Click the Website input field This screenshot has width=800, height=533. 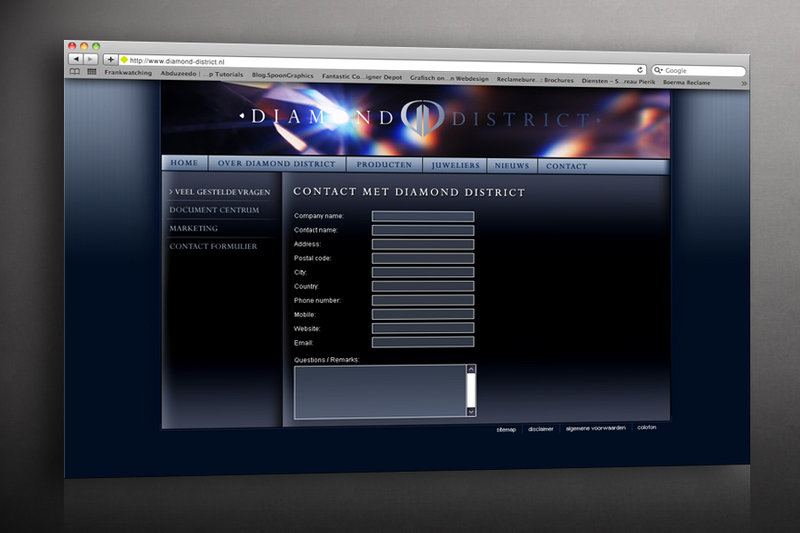[x=423, y=328]
